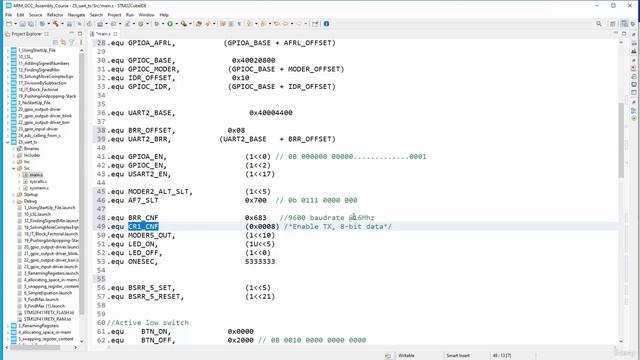Maximize the Project Explorer panel

80,34
